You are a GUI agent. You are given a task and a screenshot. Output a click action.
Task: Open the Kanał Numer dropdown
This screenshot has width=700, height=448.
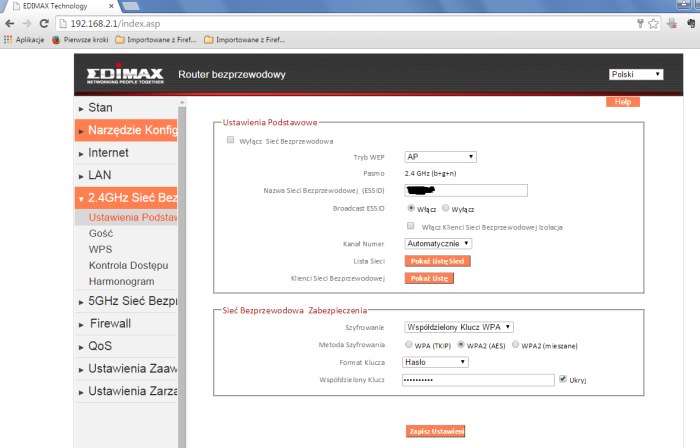438,243
